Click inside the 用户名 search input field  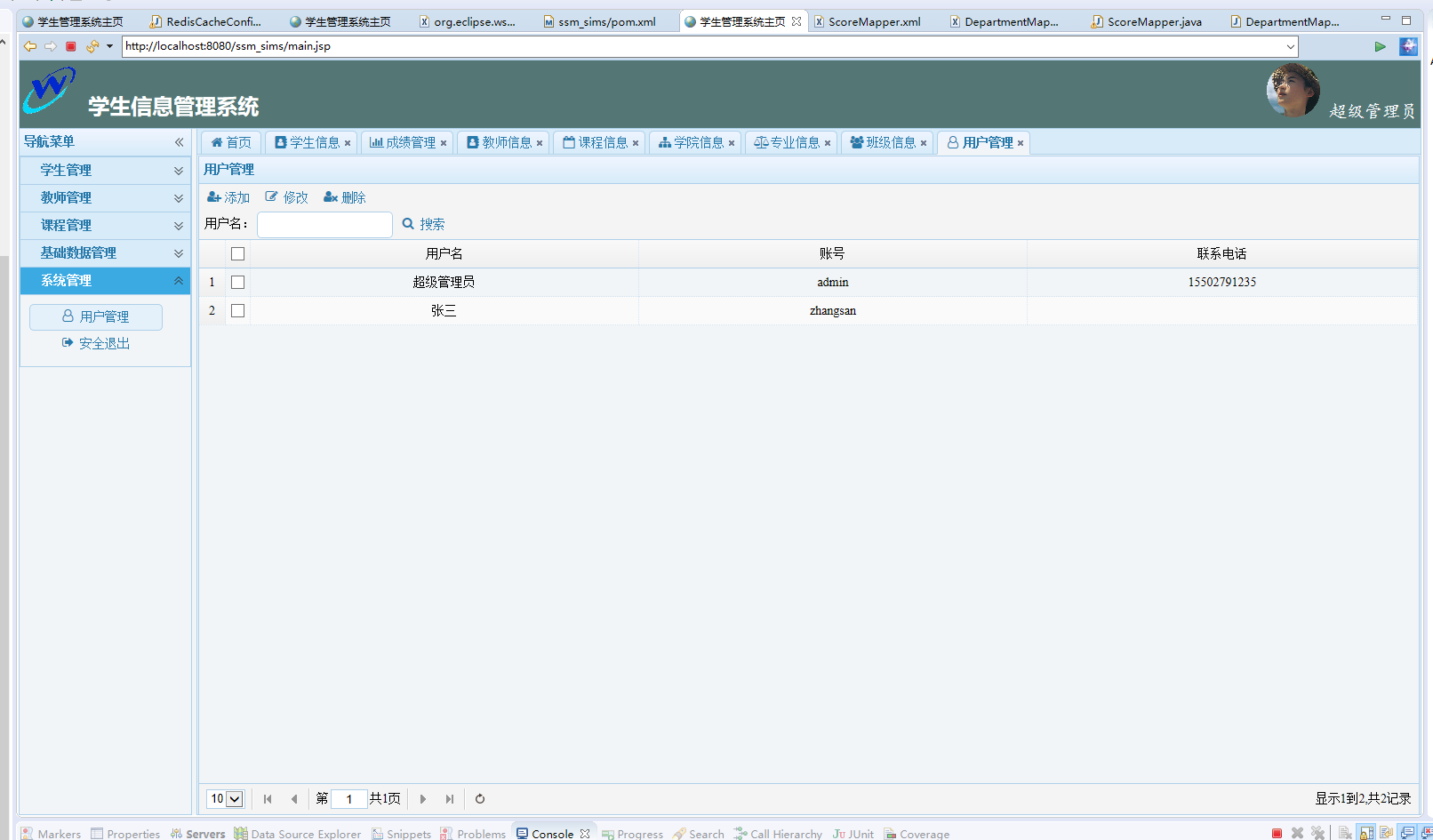(x=324, y=224)
